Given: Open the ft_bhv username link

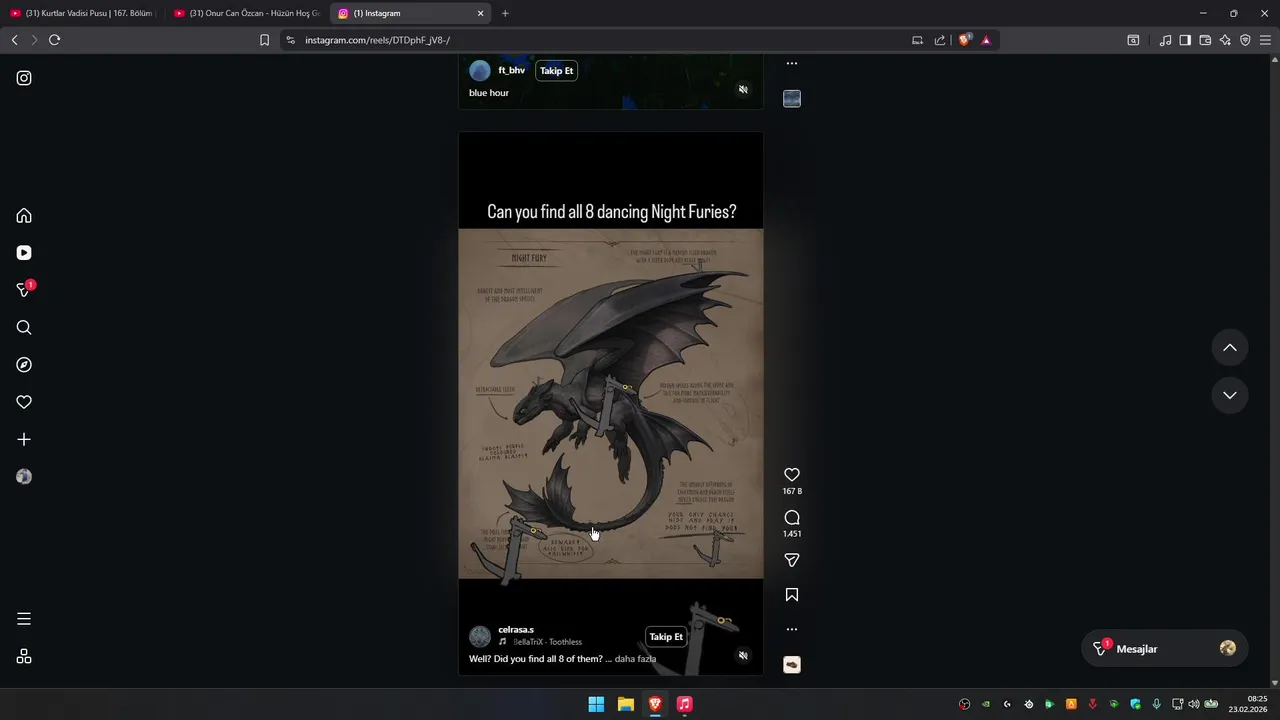Looking at the screenshot, I should pos(512,71).
